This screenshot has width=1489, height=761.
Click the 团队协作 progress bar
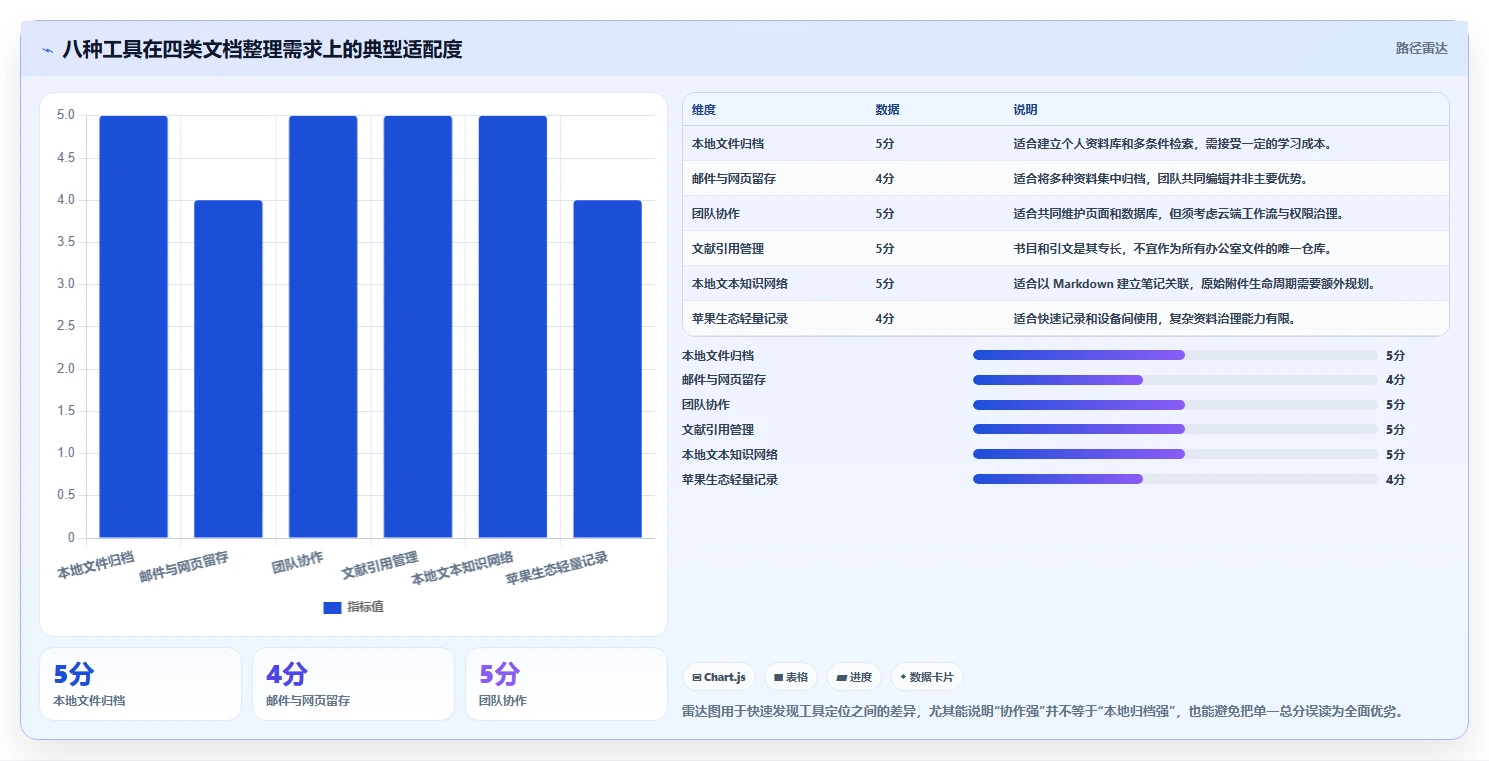1175,405
